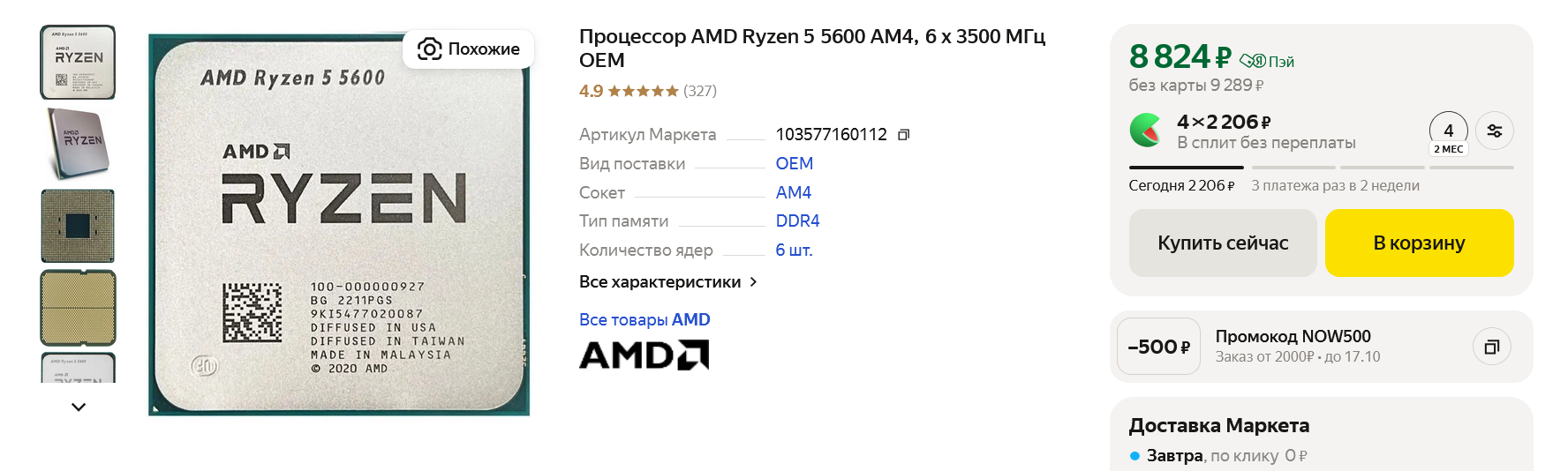
Task: Click the AMD brand logo
Action: (x=644, y=355)
